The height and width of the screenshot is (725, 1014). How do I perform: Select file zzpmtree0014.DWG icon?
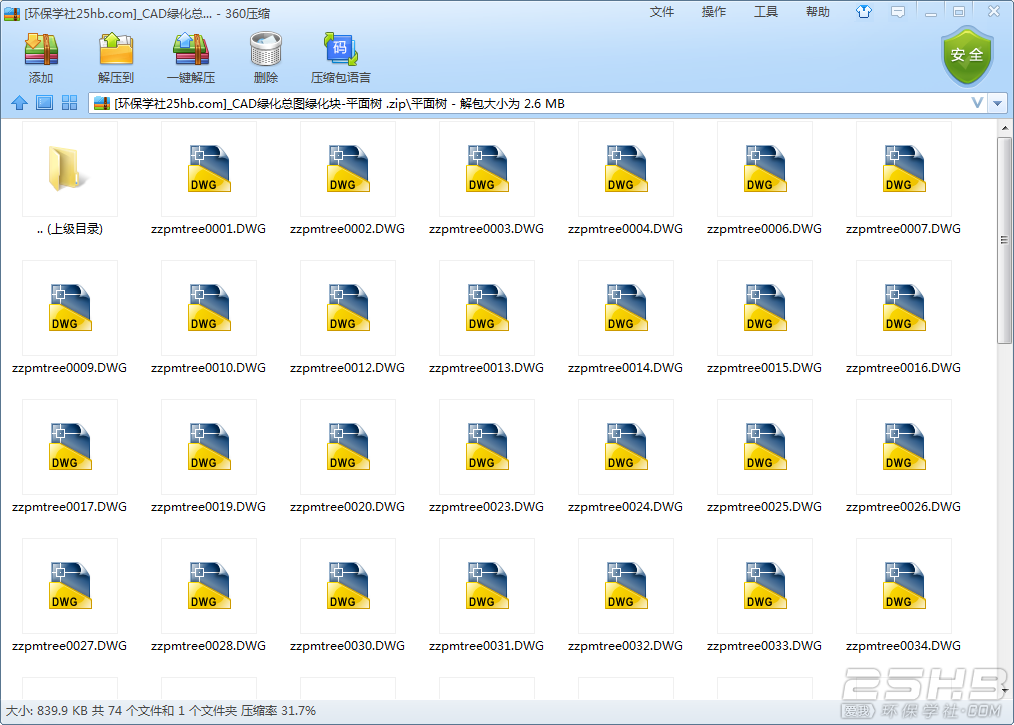click(x=625, y=308)
